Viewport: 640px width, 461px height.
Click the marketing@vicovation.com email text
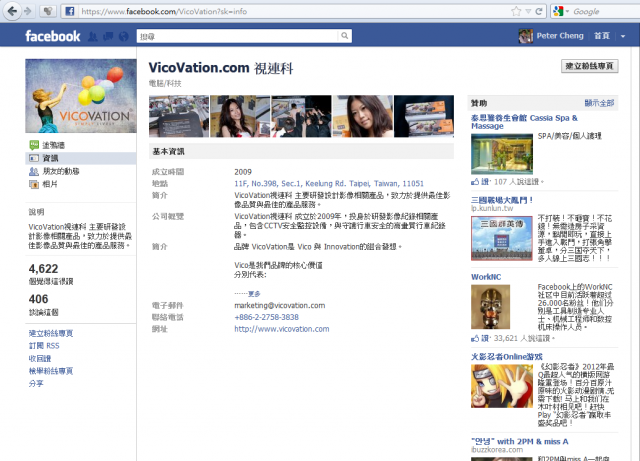280,305
